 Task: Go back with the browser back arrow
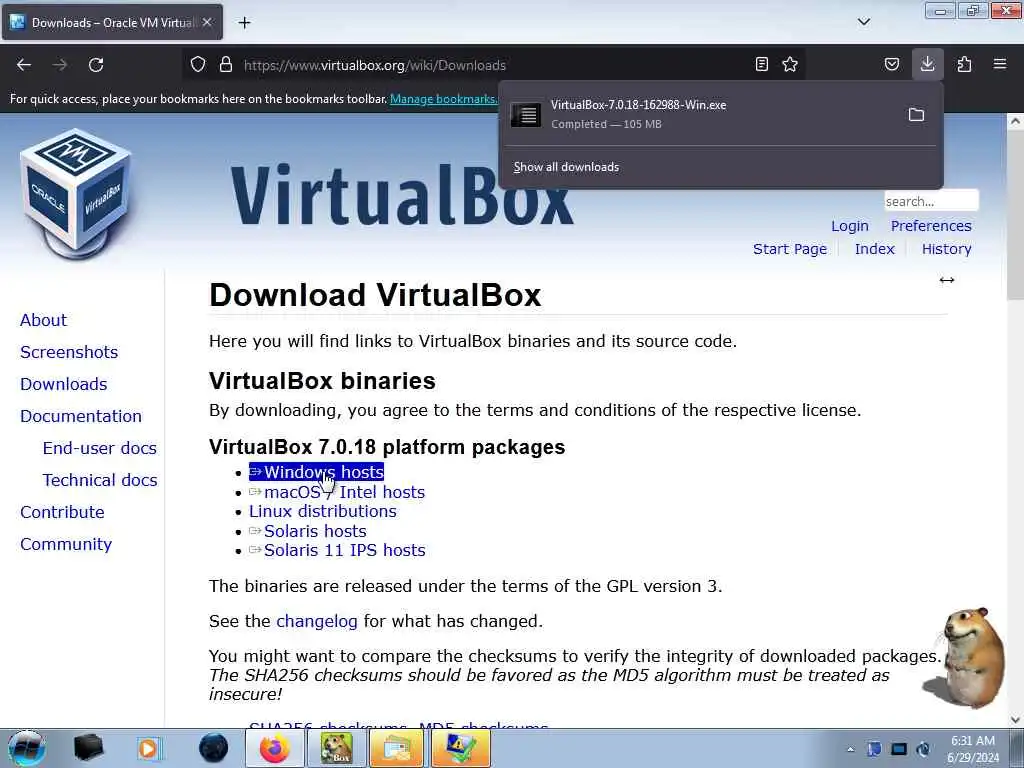[x=24, y=65]
